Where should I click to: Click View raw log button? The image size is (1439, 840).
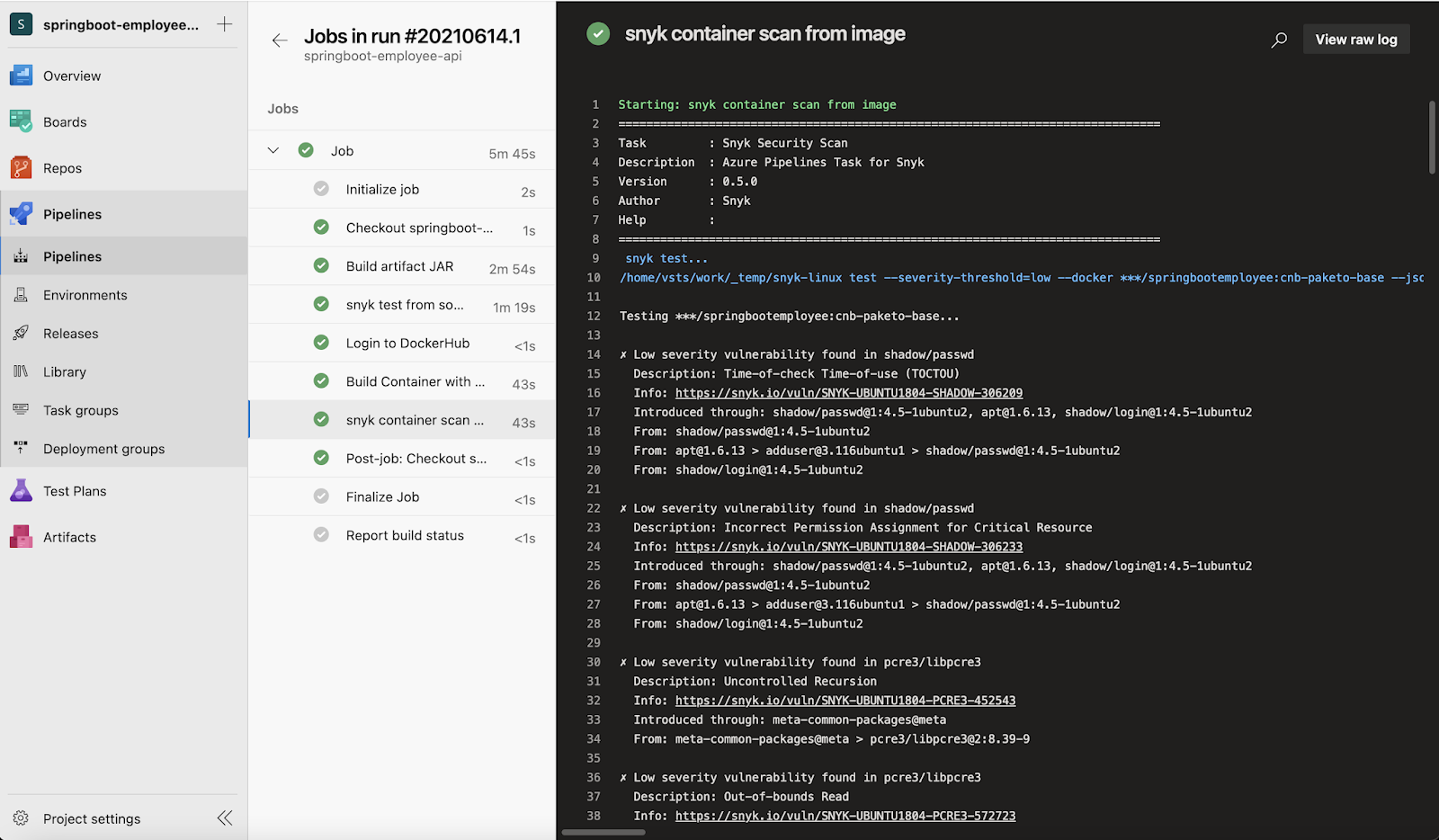(1356, 40)
